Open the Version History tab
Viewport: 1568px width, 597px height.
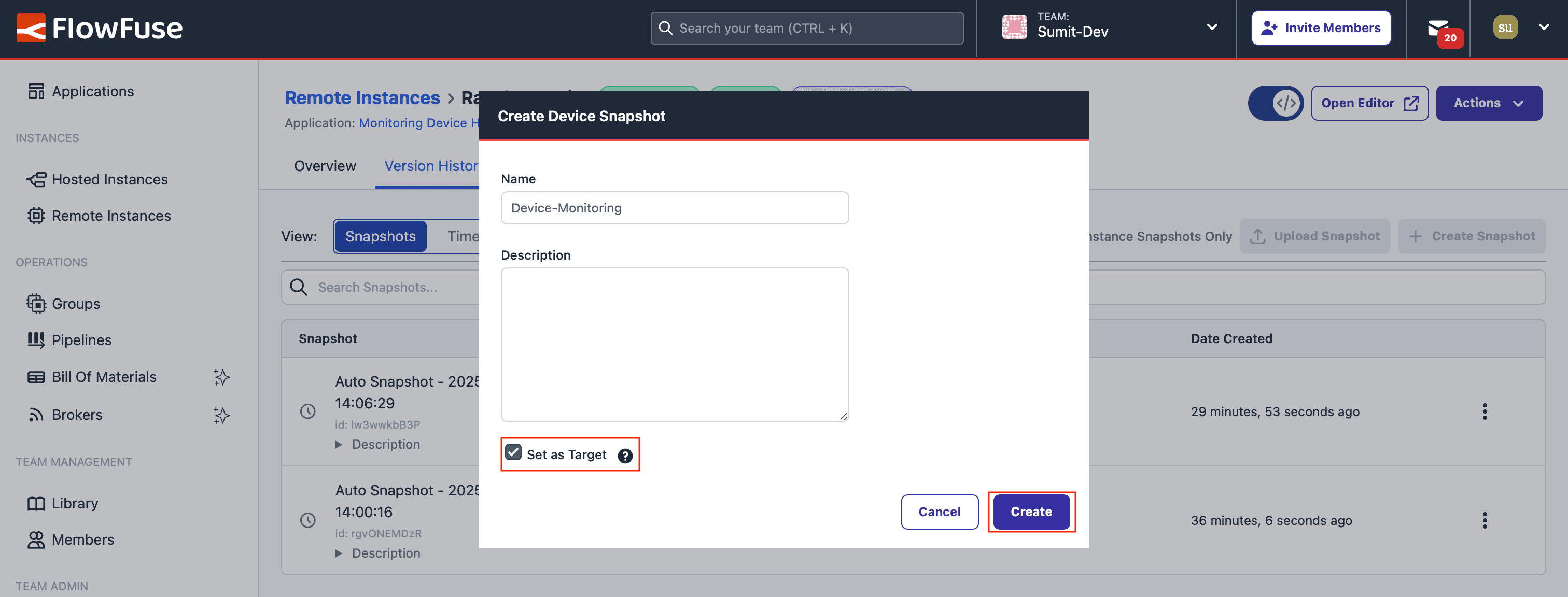pyautogui.click(x=432, y=165)
